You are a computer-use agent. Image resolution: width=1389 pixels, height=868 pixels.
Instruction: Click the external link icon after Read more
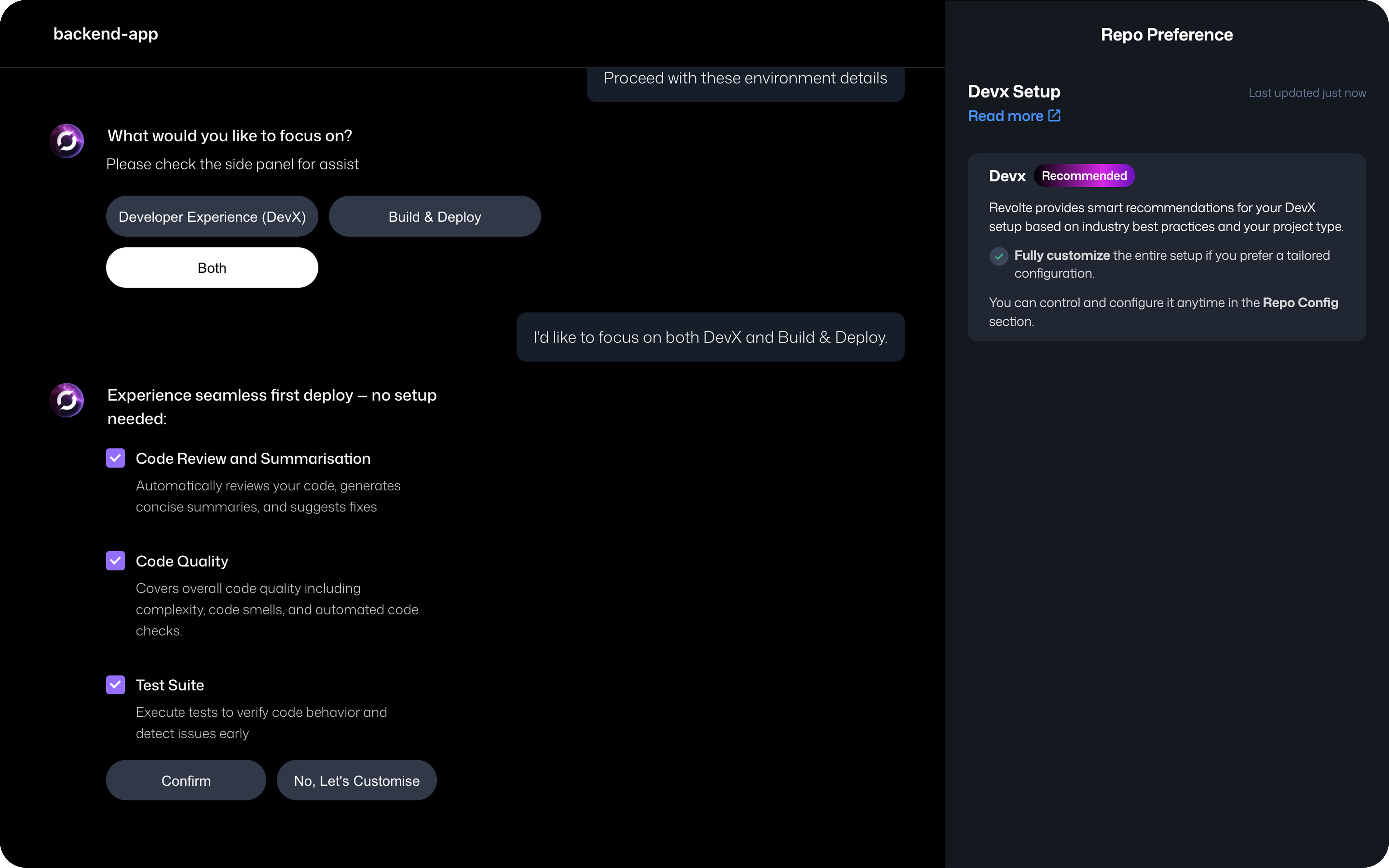click(x=1054, y=115)
